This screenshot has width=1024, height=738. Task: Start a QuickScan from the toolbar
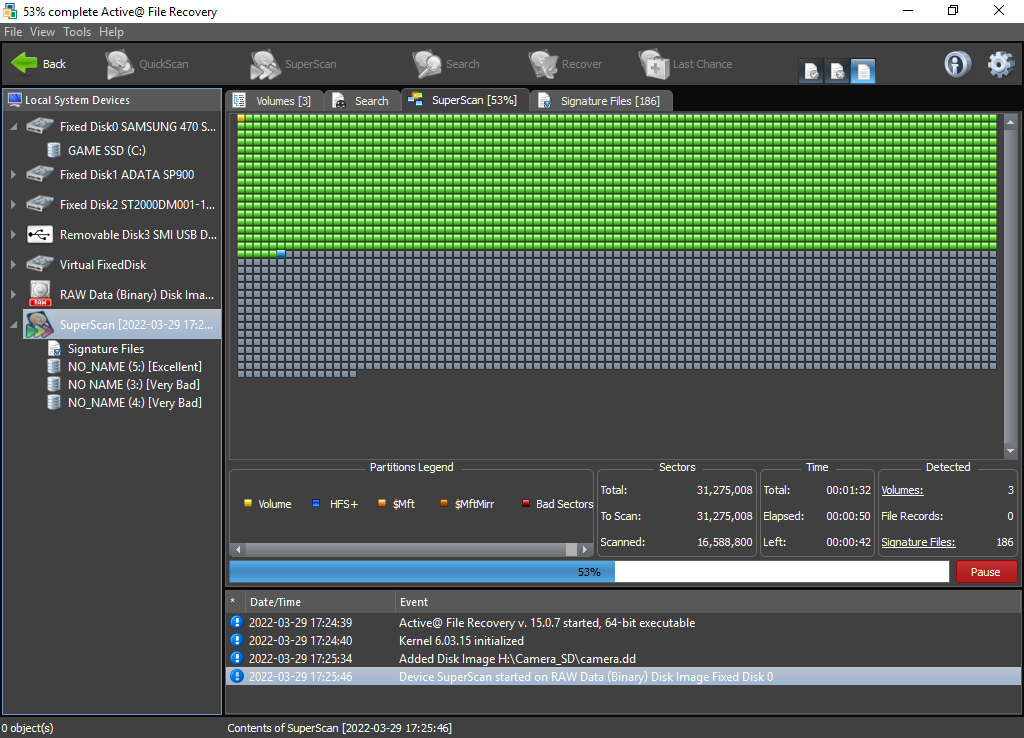147,64
